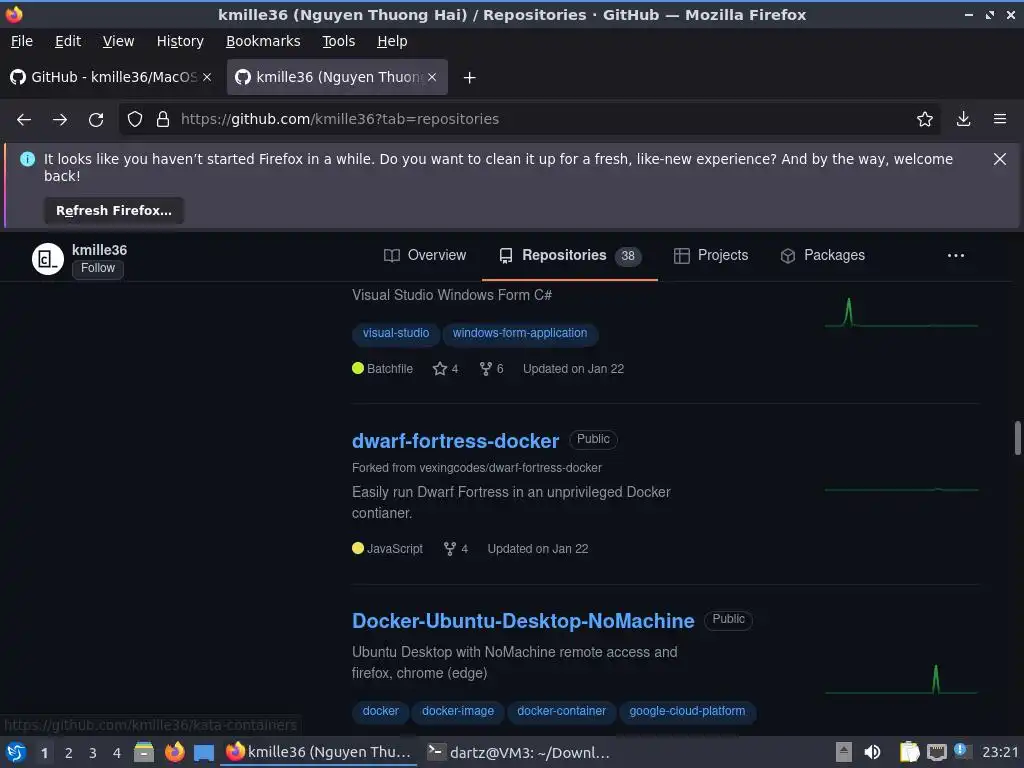Viewport: 1024px width, 768px height.
Task: Open the vexingcodes/dwarf-fortress-docker fork source
Action: pos(509,468)
